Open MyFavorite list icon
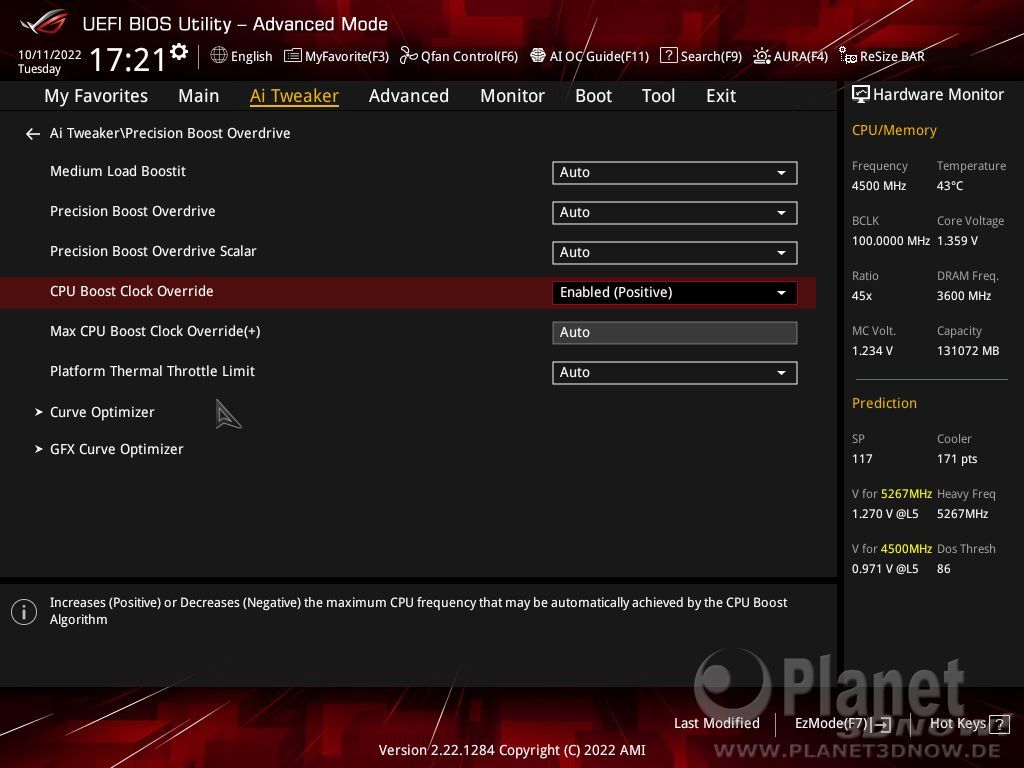 pyautogui.click(x=293, y=56)
